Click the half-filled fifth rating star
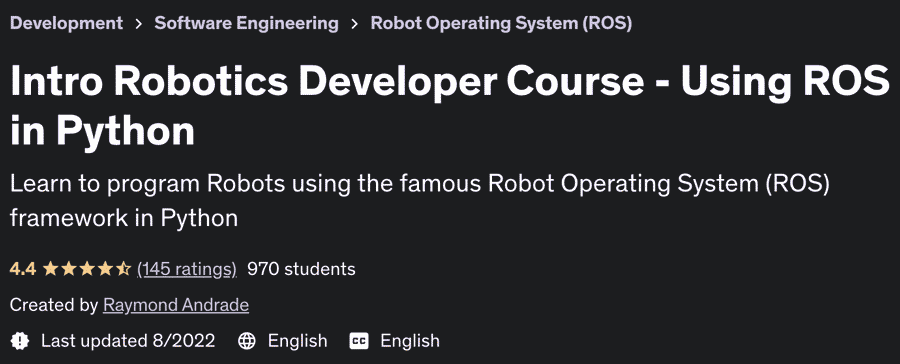The image size is (900, 364). coord(124,268)
